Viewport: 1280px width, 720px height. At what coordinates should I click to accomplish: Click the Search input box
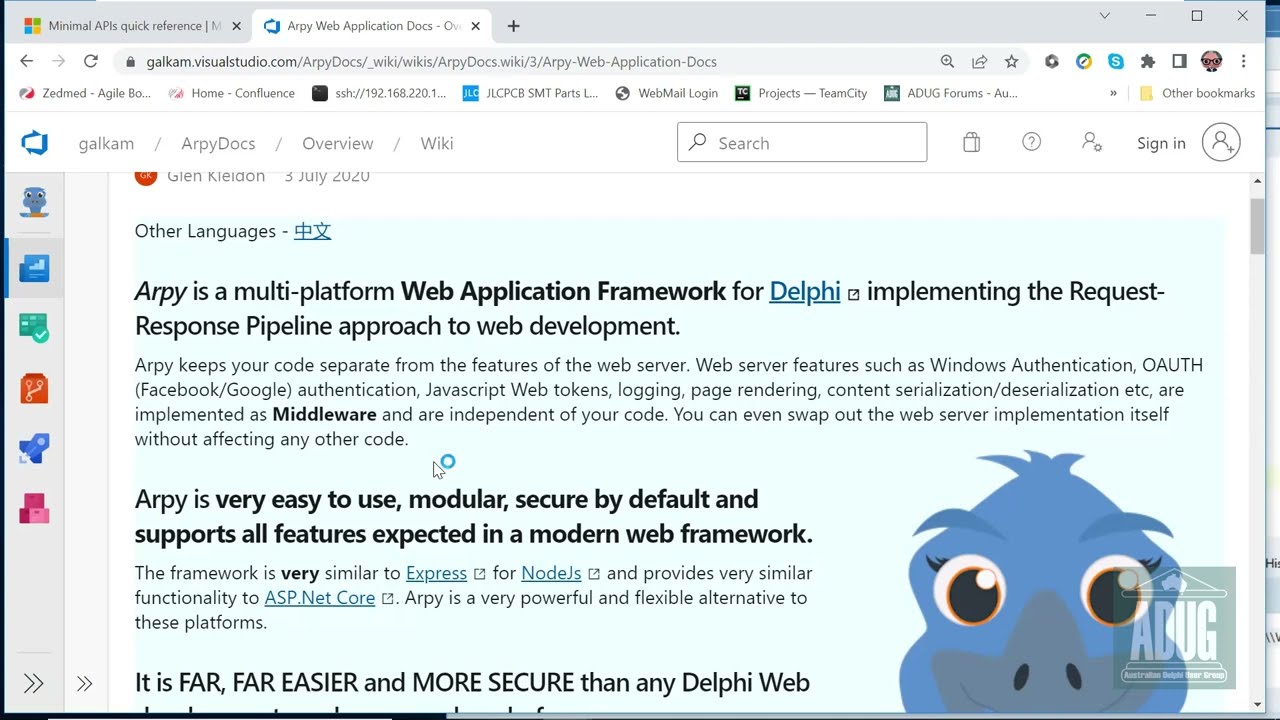[802, 143]
